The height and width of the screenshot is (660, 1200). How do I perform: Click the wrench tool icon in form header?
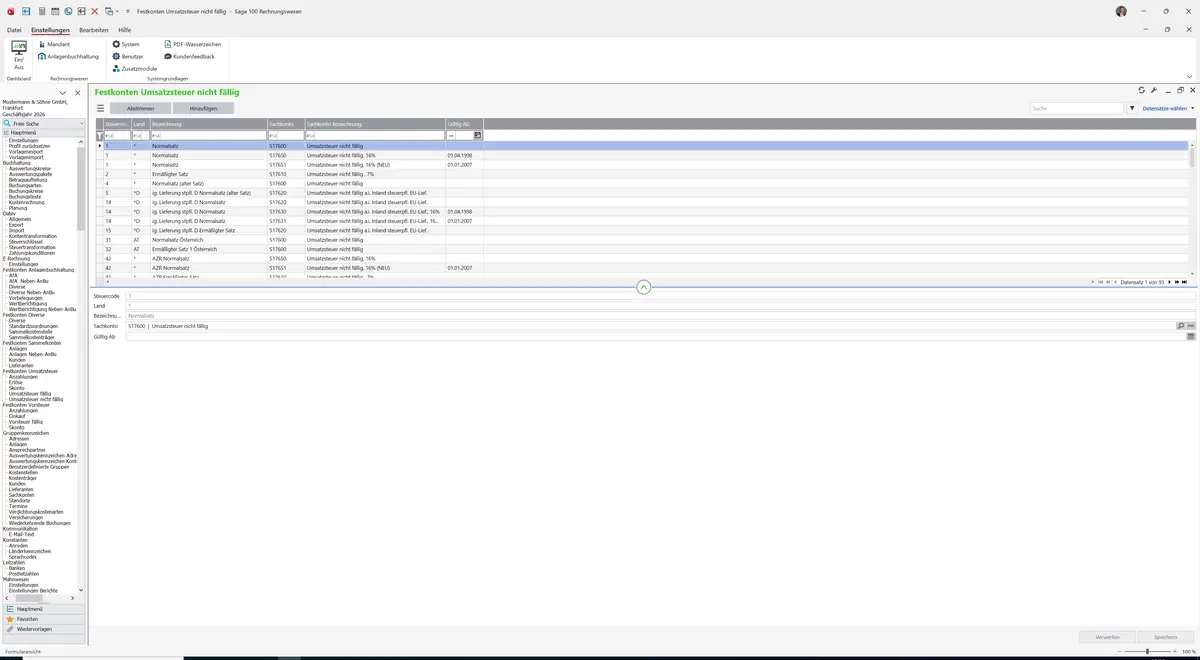[x=1154, y=90]
